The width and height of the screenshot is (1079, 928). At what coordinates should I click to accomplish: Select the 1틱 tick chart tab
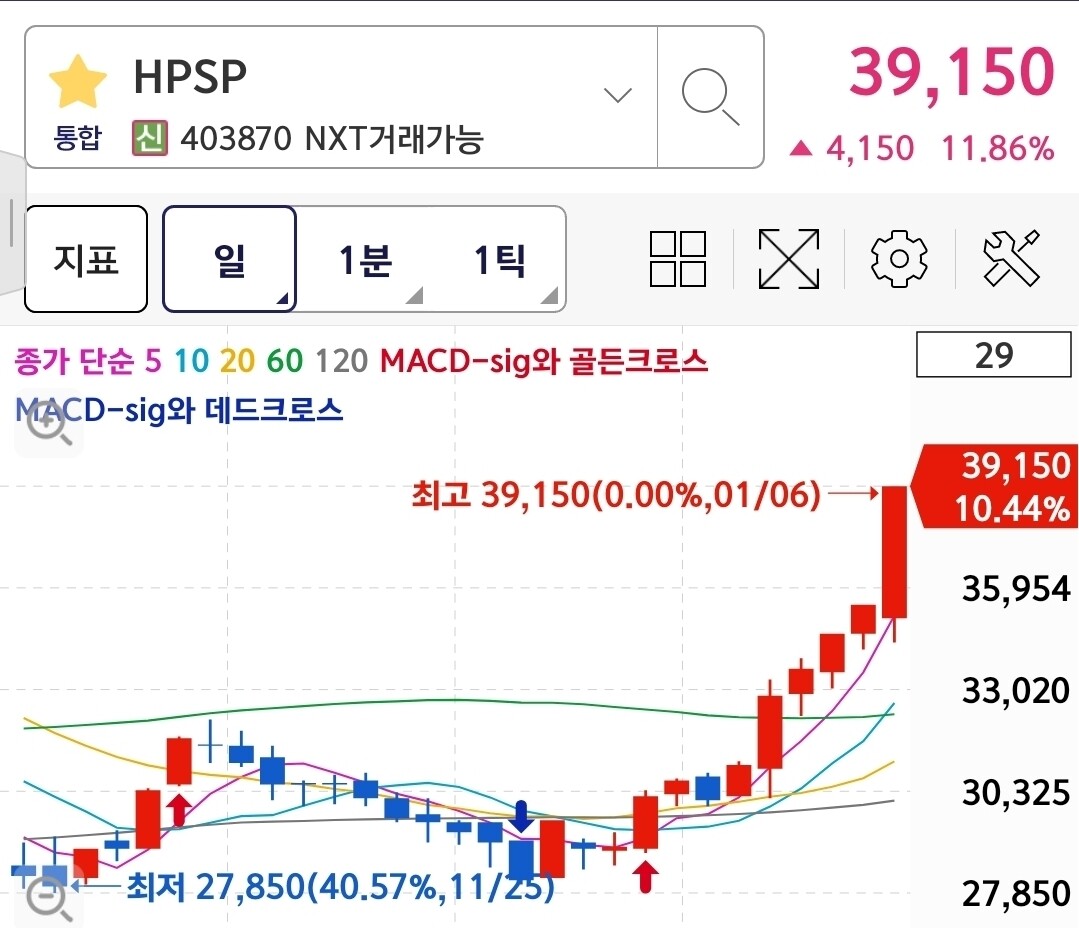coord(500,259)
